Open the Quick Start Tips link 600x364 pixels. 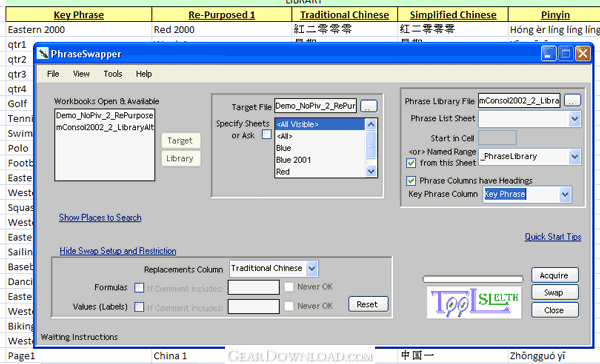click(x=553, y=237)
